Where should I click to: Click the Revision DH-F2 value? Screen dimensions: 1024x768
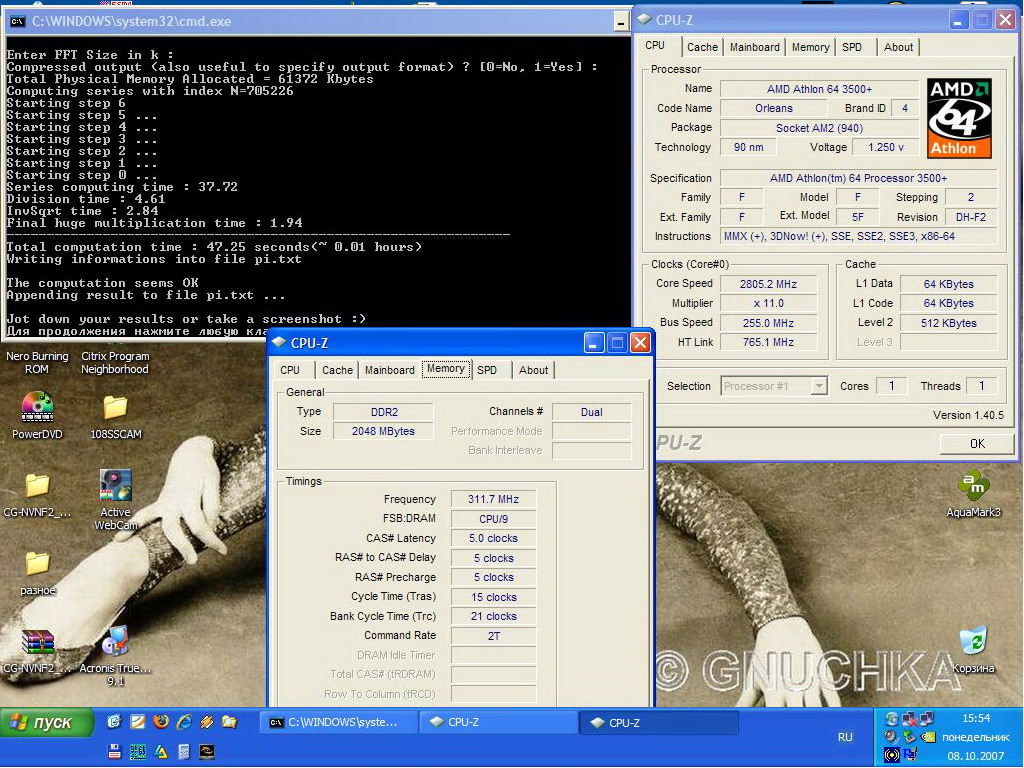pos(970,217)
